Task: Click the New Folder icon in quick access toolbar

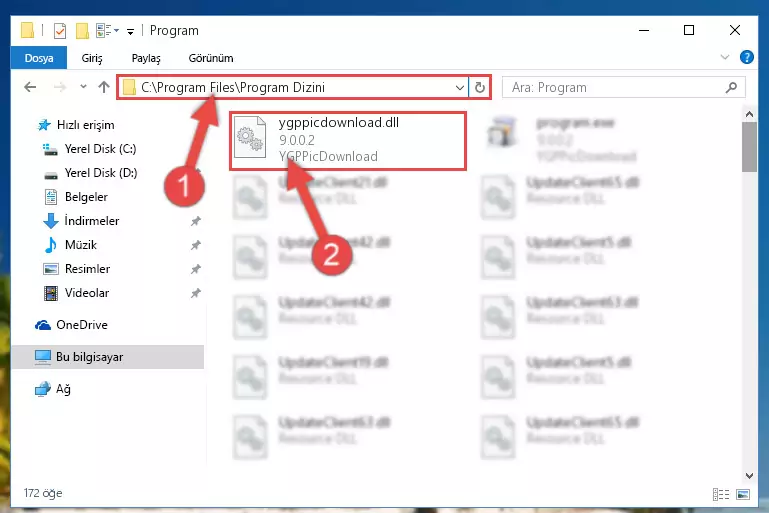Action: coord(82,31)
